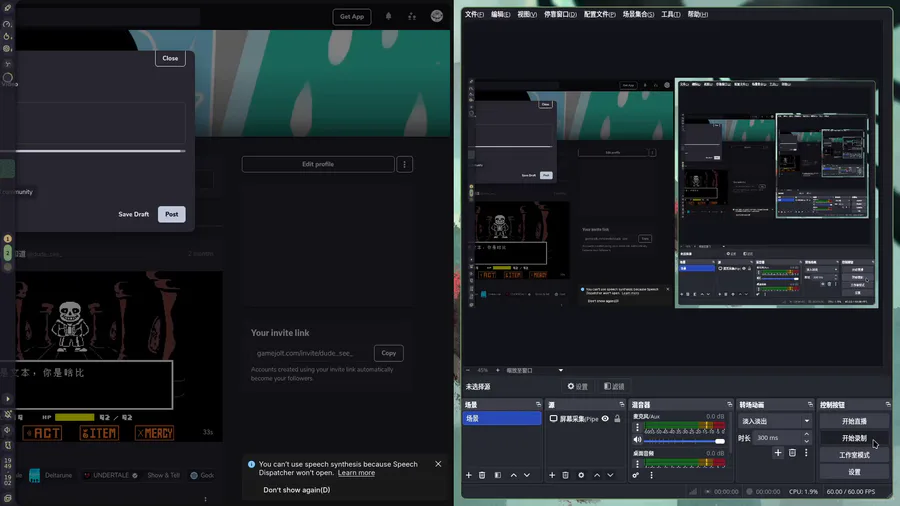Image resolution: width=900 pixels, height=506 pixels.
Task: Adjust 麦克风/Aux volume slider
Action: point(684,441)
